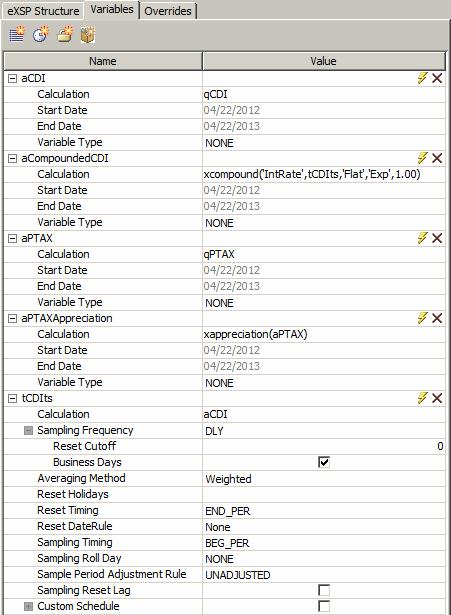
Task: Click the Value column header
Action: pos(324,61)
